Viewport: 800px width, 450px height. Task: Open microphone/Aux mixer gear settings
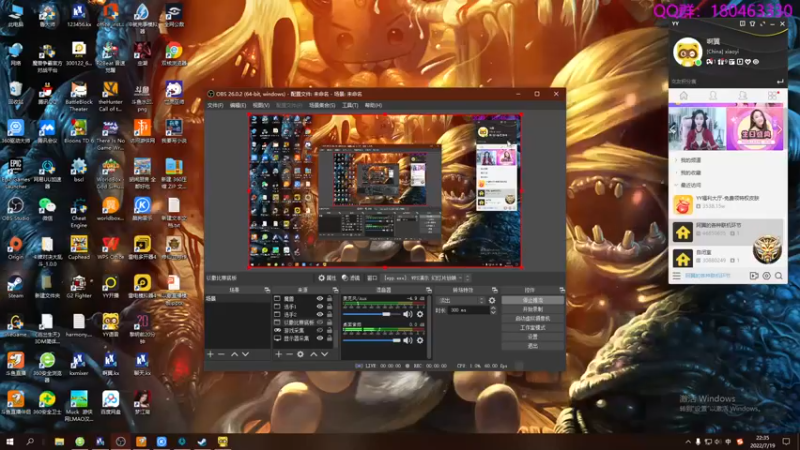point(420,314)
